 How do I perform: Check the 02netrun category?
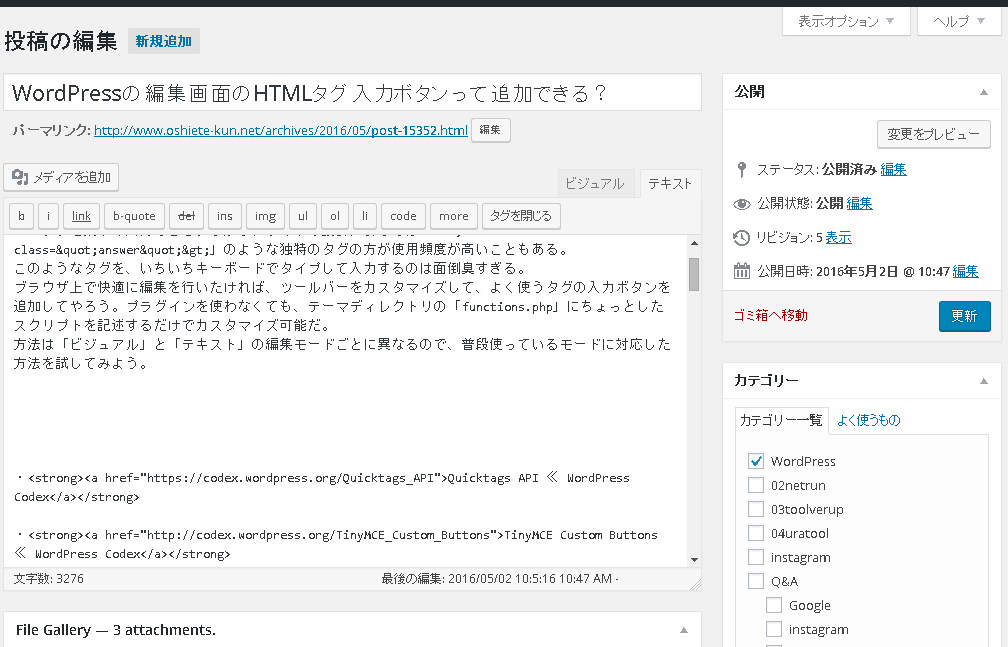point(756,485)
